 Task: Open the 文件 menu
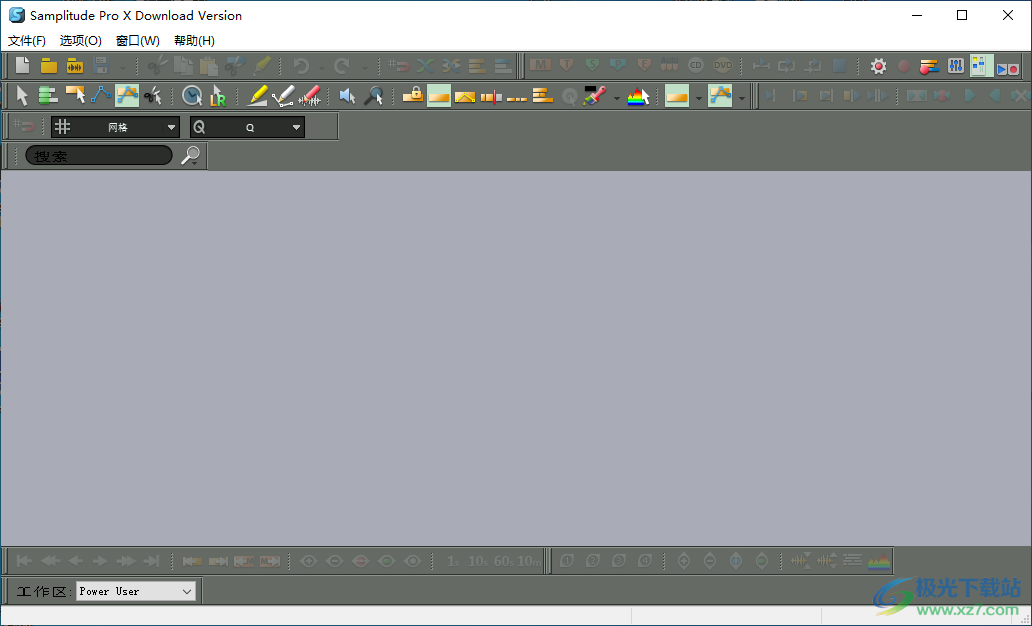click(26, 40)
